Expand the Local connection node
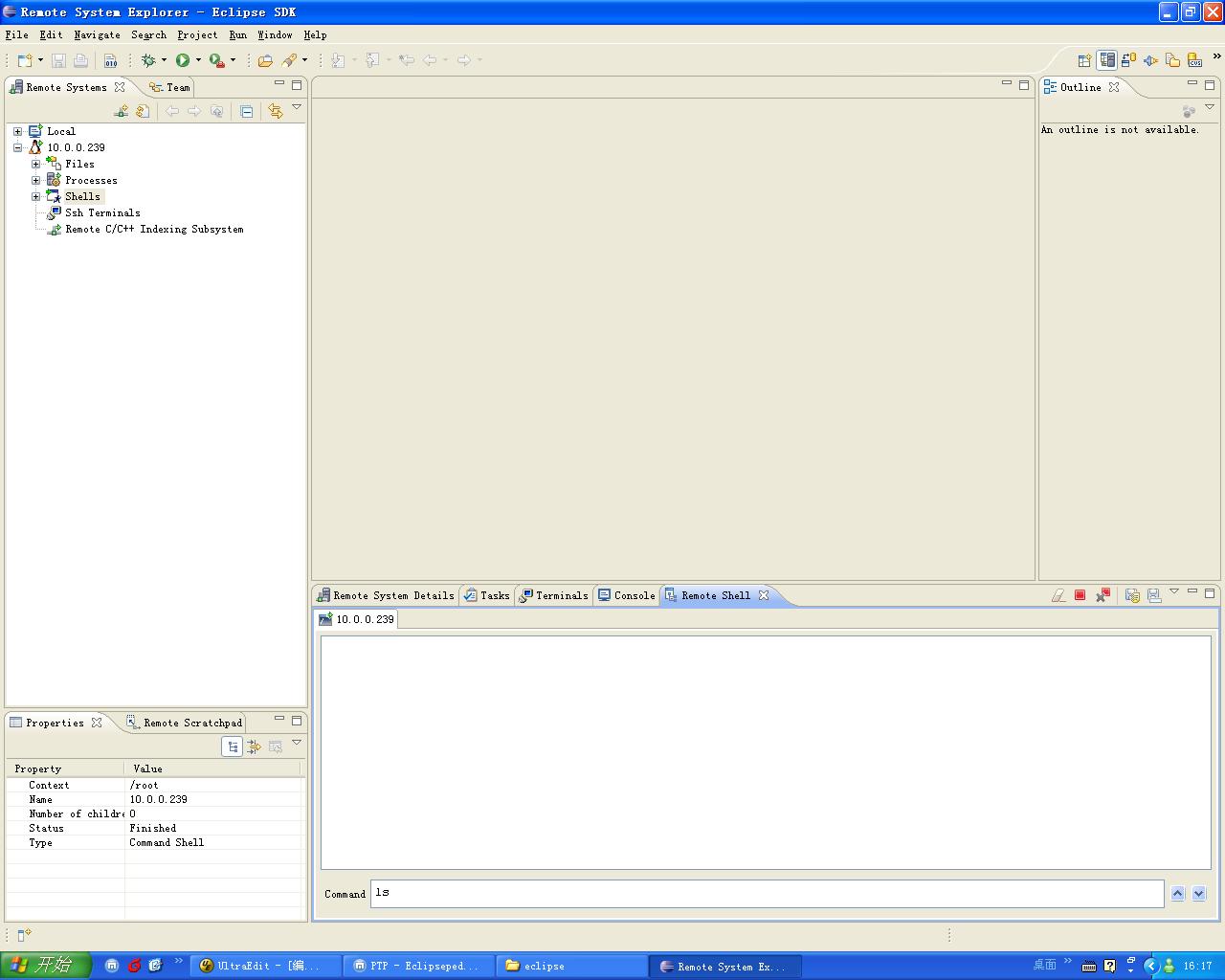 [x=17, y=131]
